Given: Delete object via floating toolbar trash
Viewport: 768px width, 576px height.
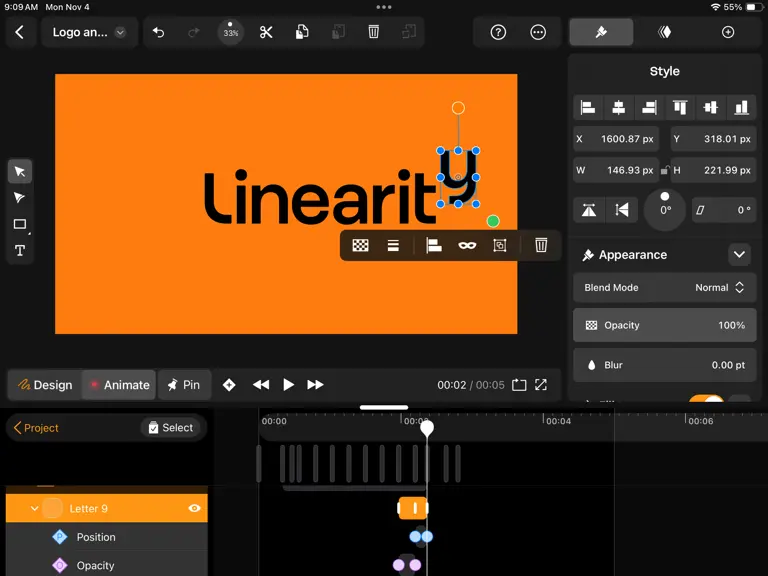Looking at the screenshot, I should pos(541,245).
